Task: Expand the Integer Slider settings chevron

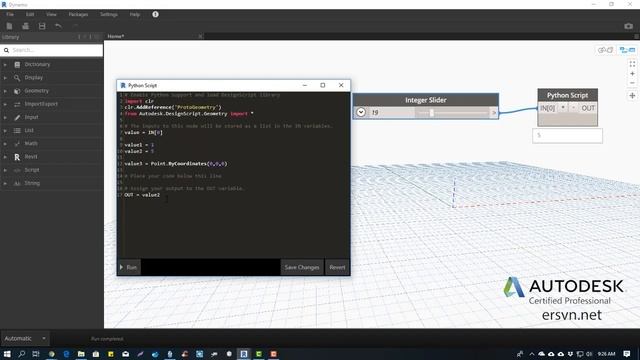Action: 361,112
